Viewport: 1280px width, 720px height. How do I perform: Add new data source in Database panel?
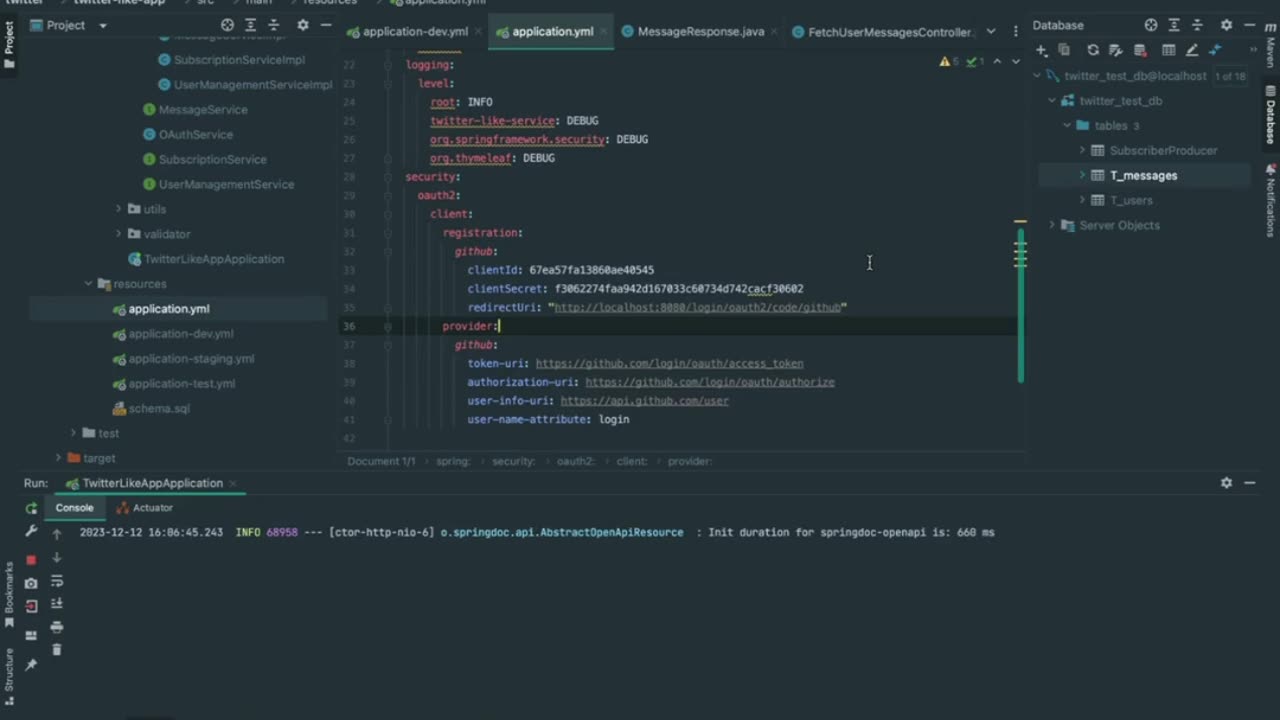coord(1042,50)
